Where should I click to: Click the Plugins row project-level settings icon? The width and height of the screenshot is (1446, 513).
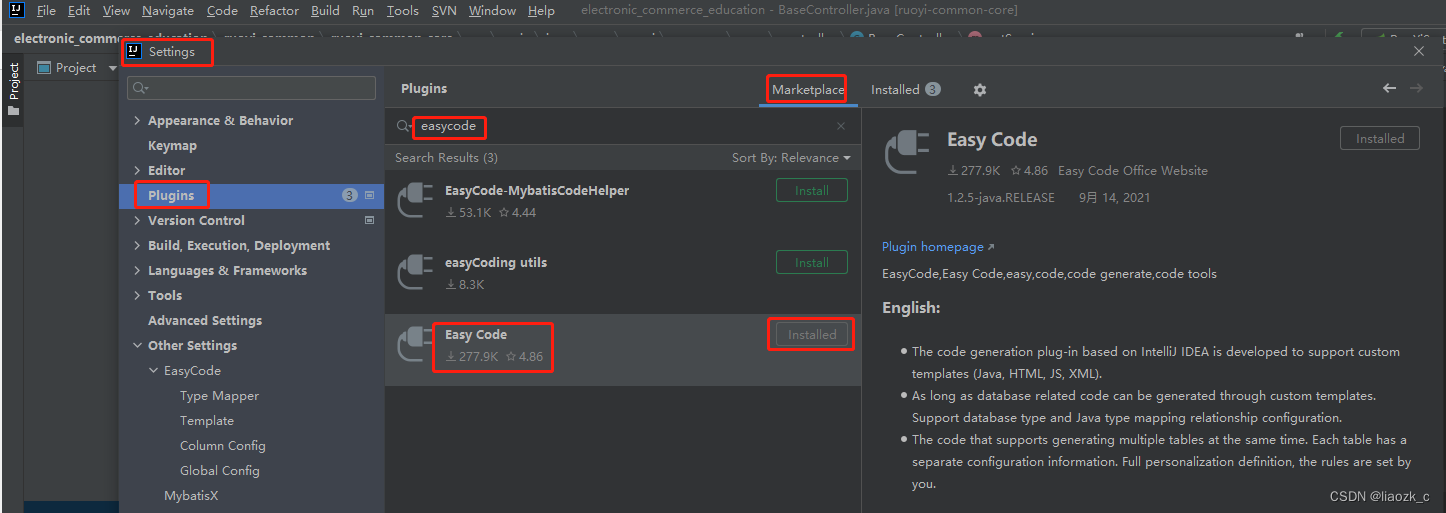369,195
